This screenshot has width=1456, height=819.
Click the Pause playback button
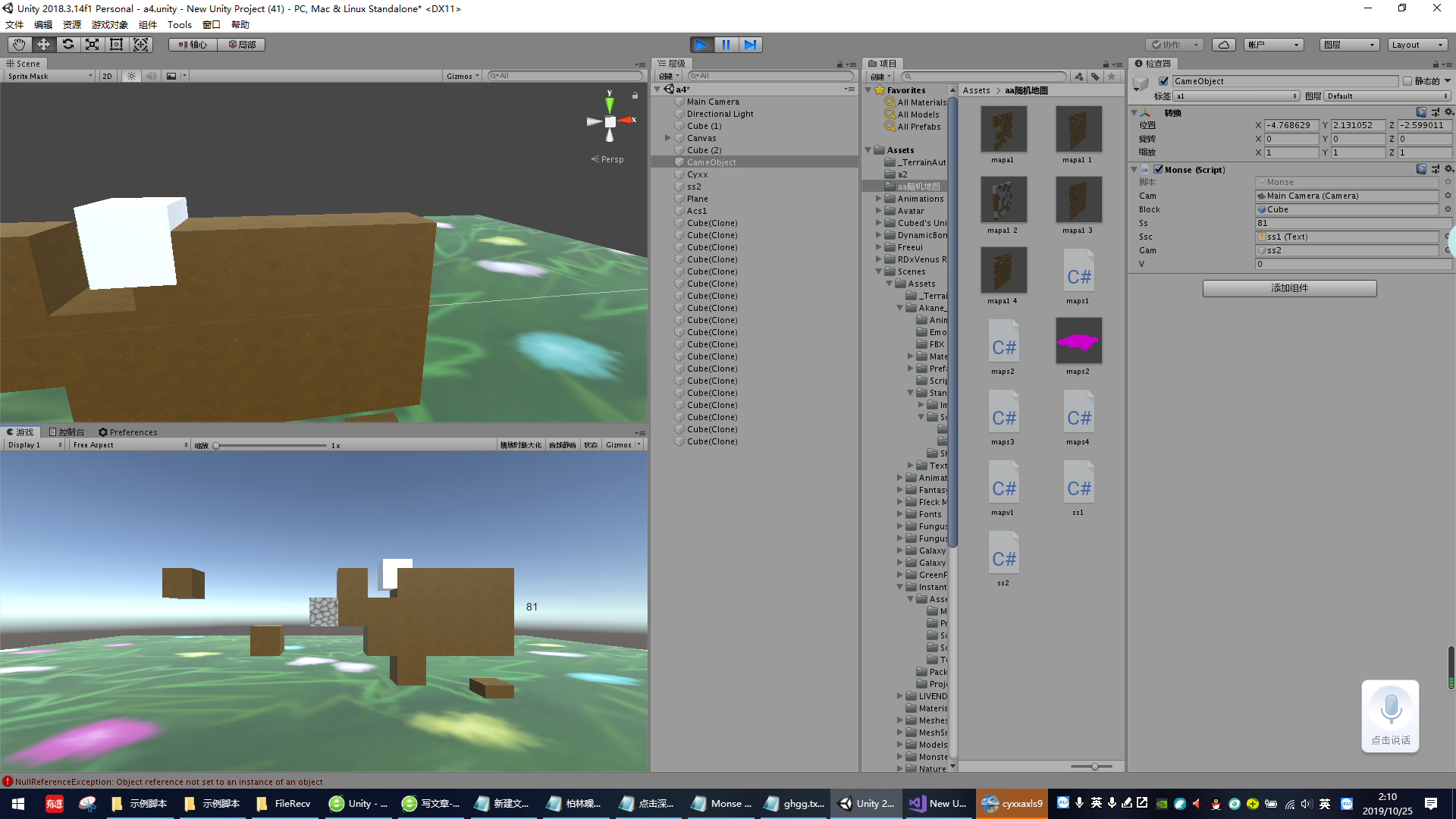click(726, 45)
